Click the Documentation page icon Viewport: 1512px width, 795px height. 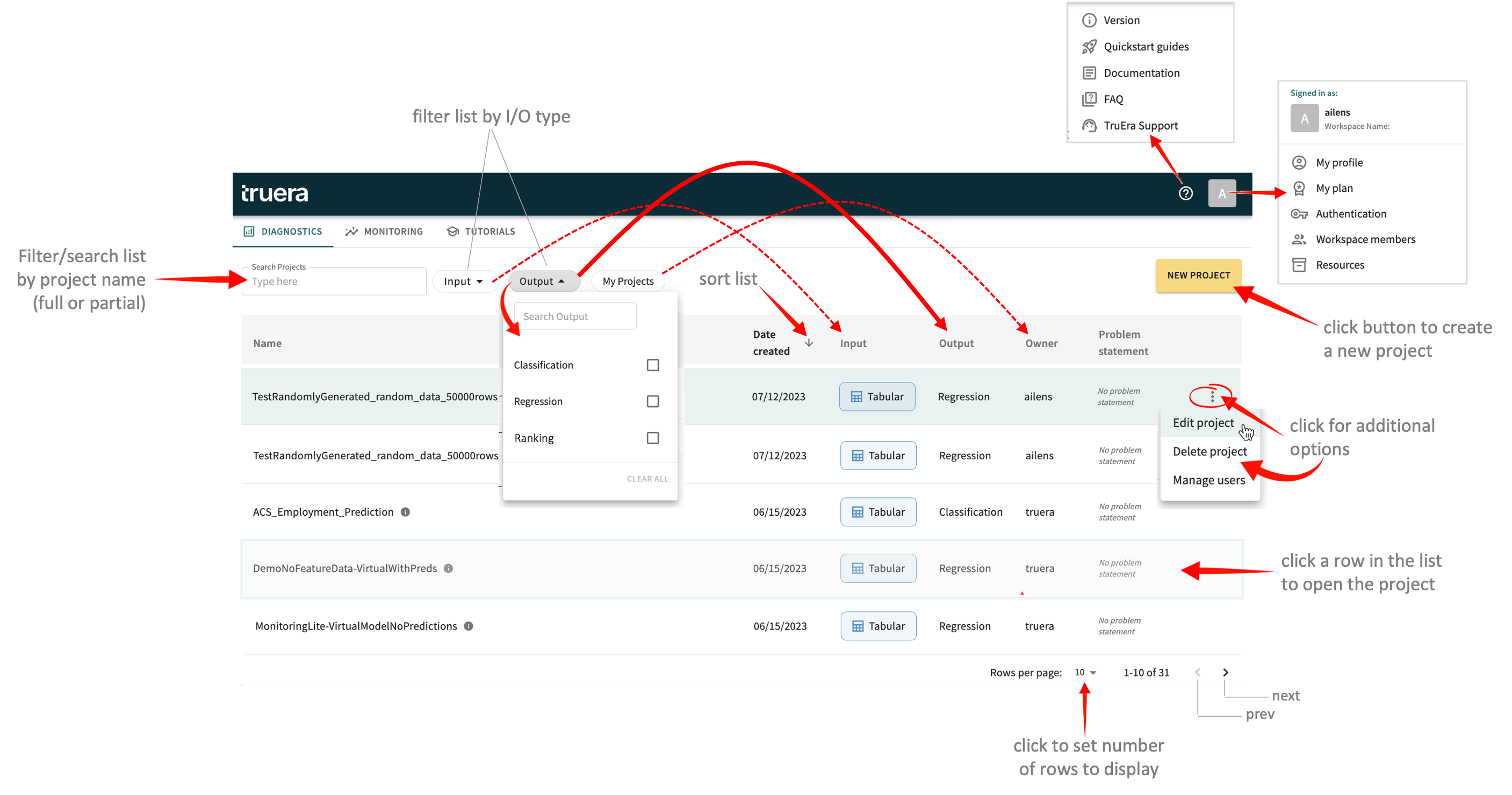click(1089, 73)
